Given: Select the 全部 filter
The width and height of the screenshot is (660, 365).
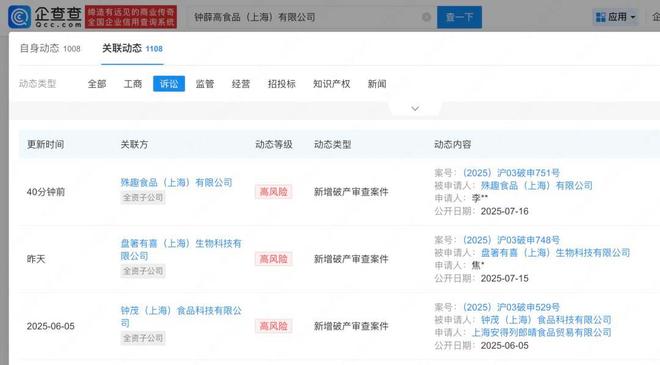Looking at the screenshot, I should pos(97,84).
